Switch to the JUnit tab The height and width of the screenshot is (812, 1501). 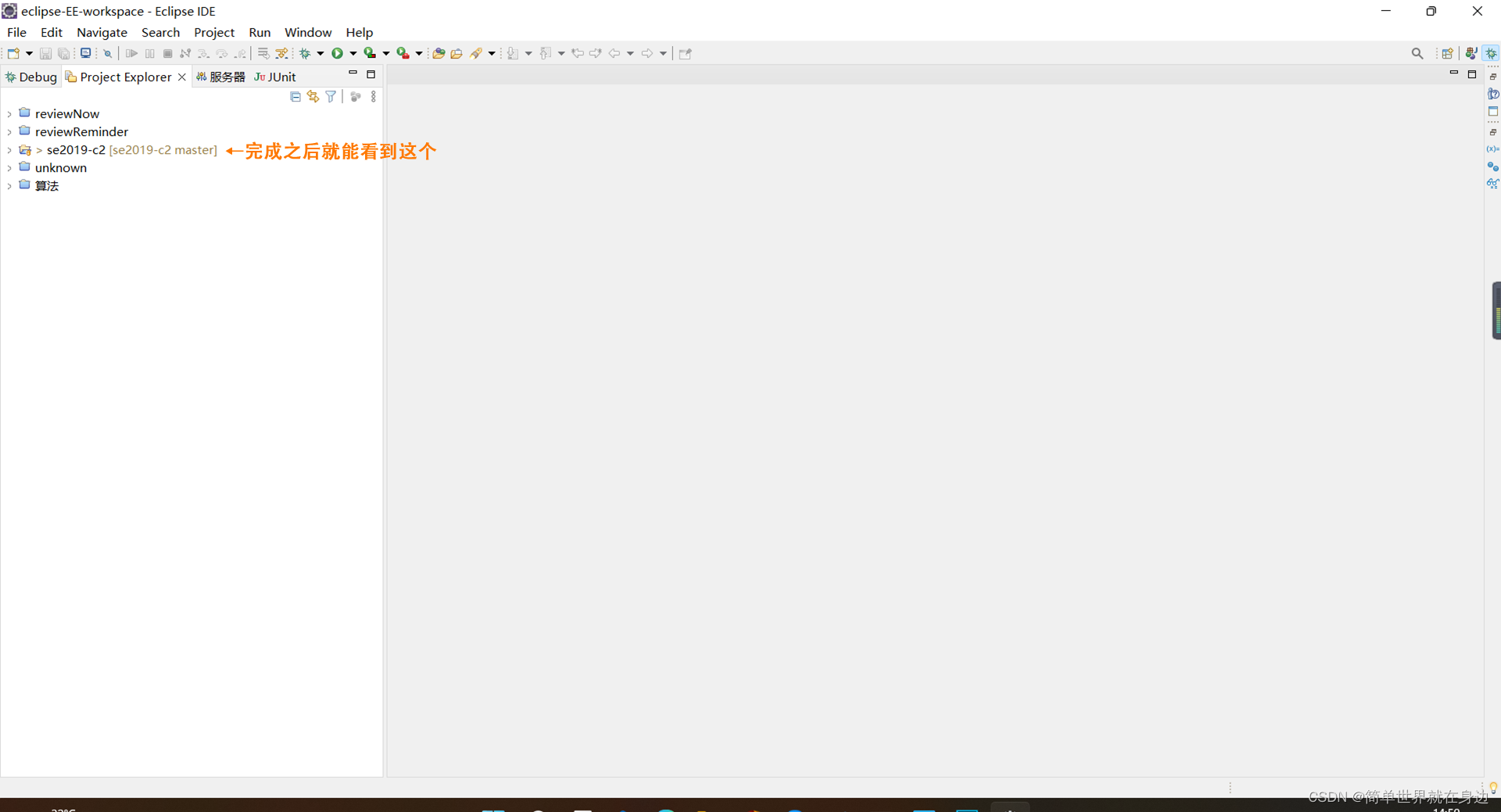pos(275,77)
